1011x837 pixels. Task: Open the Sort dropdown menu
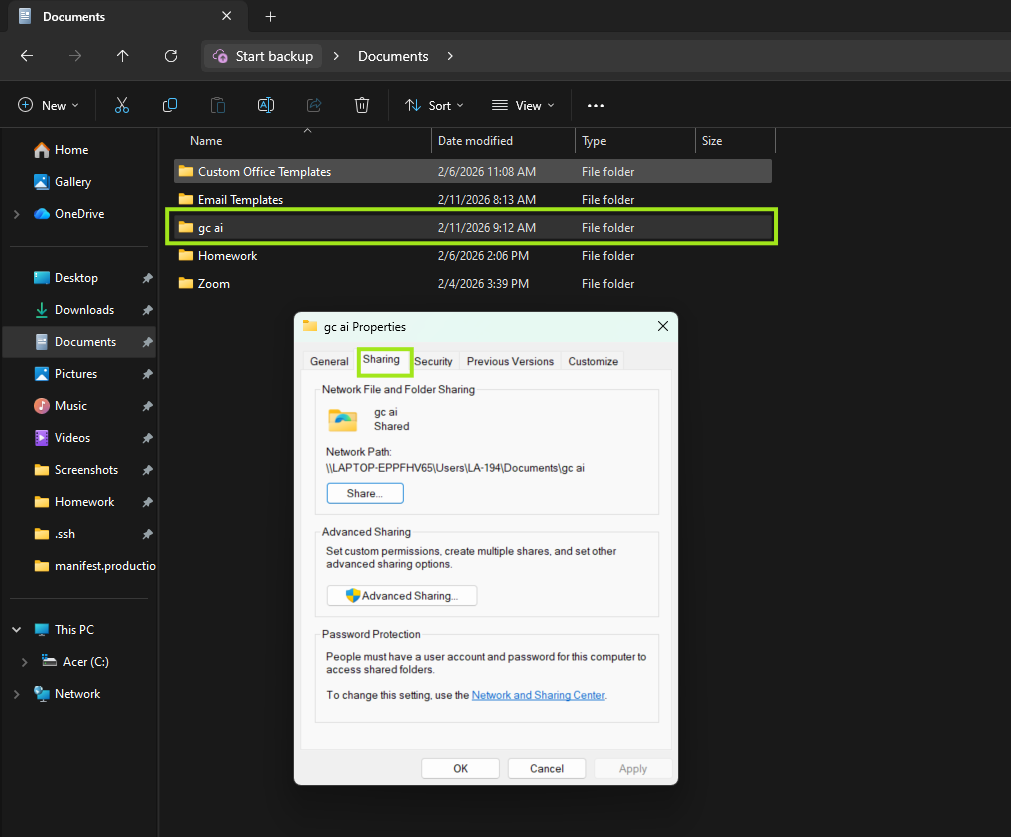click(x=434, y=105)
